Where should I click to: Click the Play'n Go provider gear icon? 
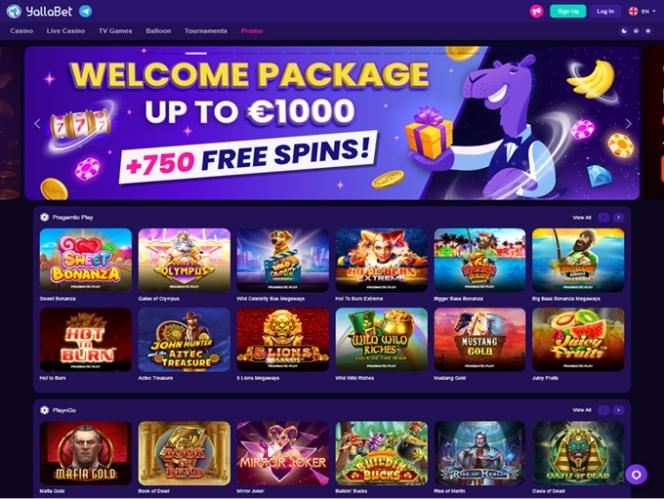click(x=44, y=410)
